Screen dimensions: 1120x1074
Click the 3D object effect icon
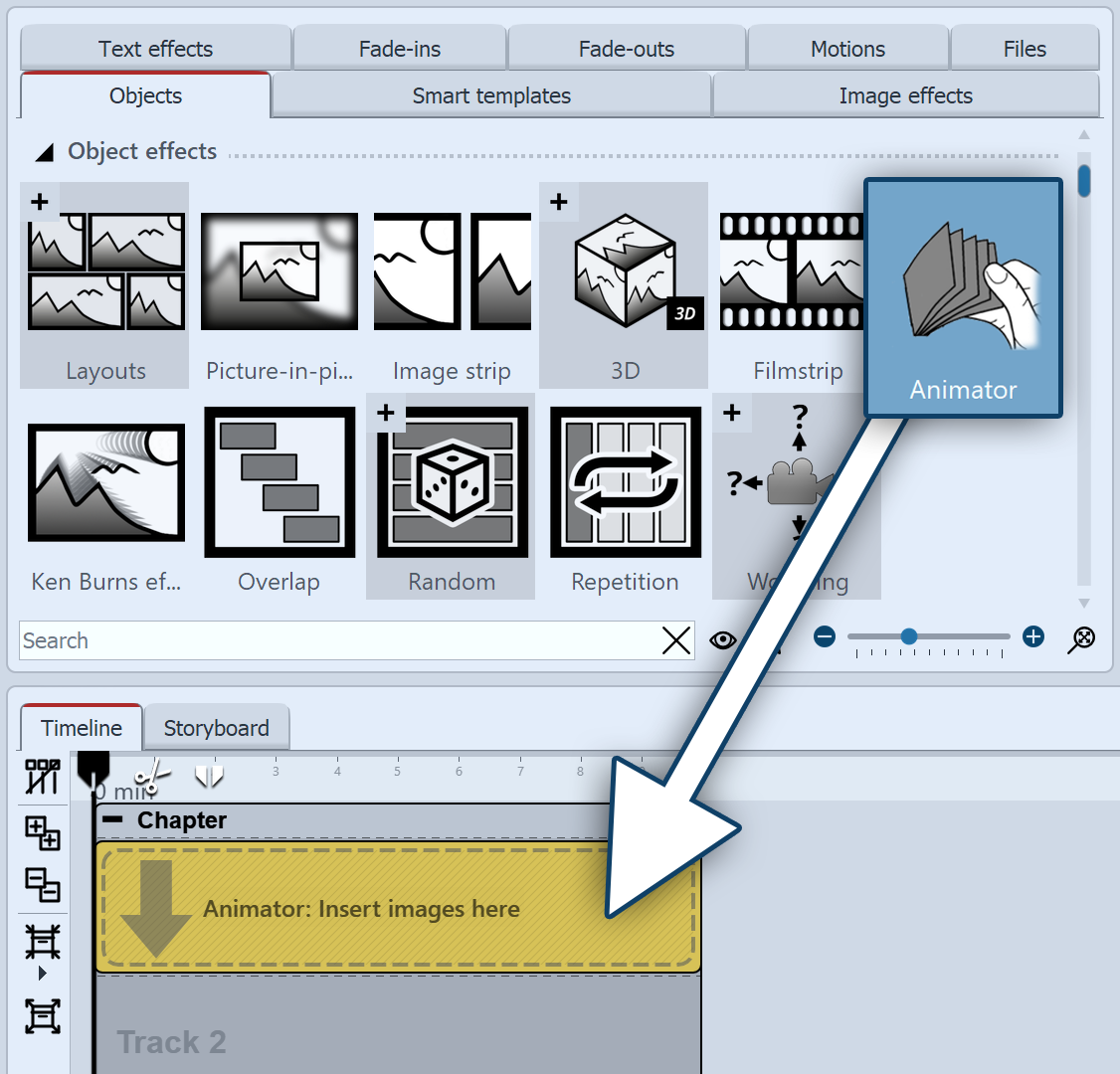point(624,271)
